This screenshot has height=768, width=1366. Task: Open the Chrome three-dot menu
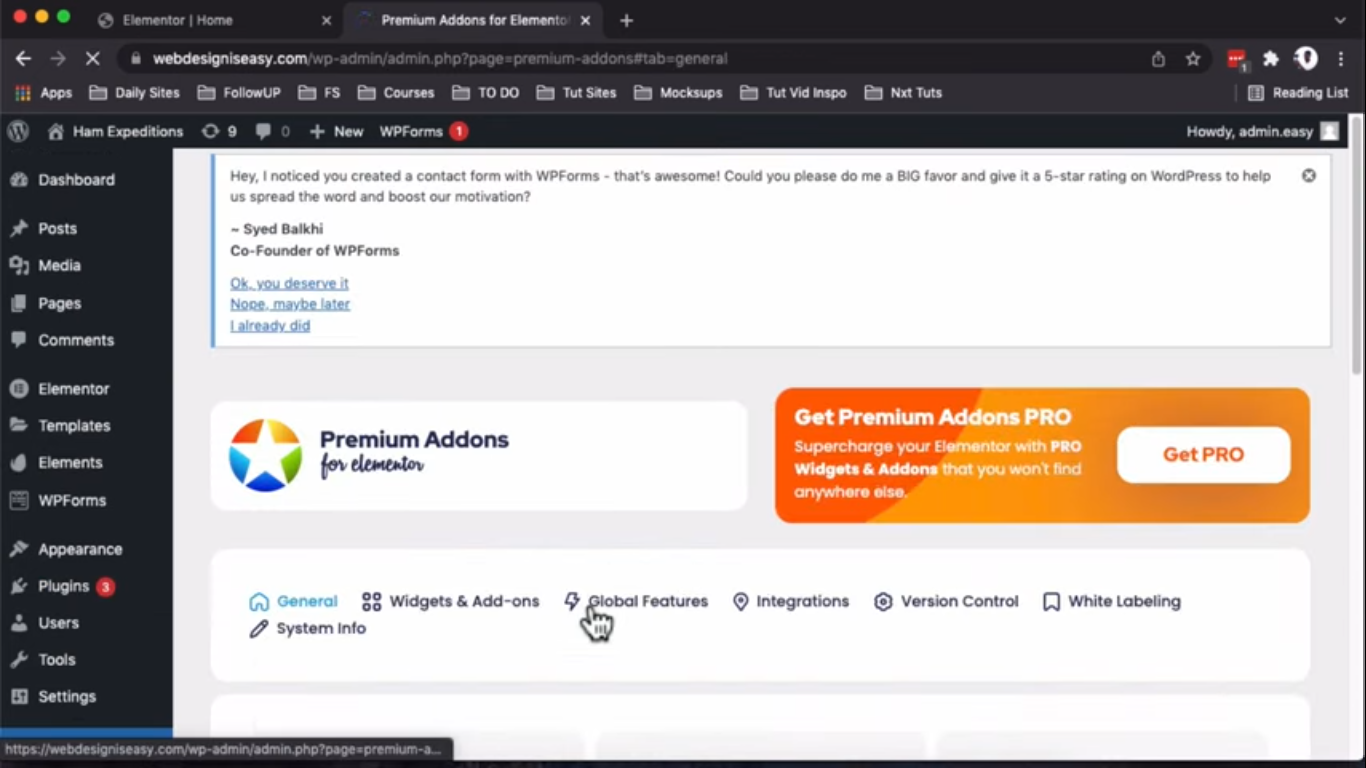tap(1341, 59)
